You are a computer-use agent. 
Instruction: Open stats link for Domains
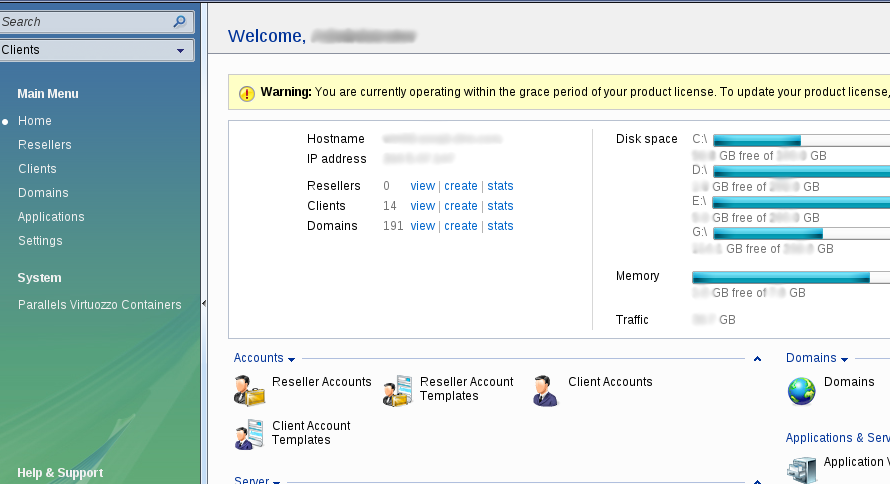(500, 226)
